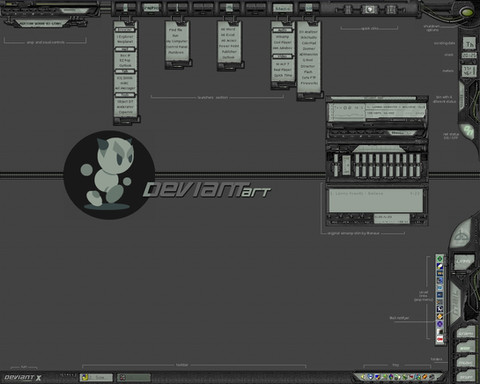Open the purple circular mail notifier icon
Image resolution: width=480 pixels, height=384 pixels.
tap(440, 324)
